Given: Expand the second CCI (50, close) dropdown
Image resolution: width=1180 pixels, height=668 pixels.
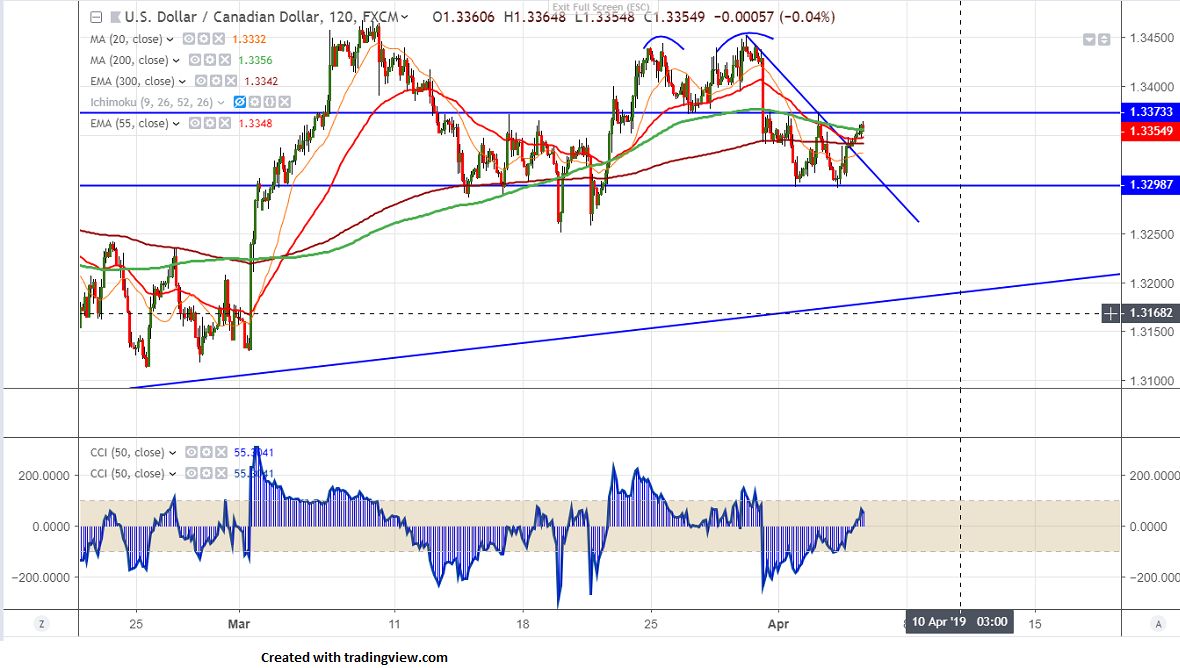Looking at the screenshot, I should pos(172,474).
